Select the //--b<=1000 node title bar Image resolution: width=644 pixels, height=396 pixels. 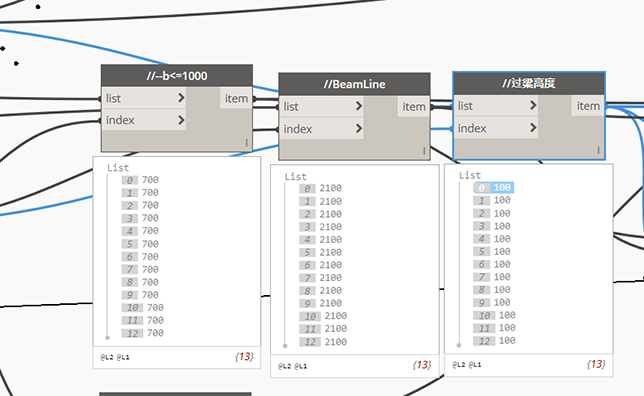pyautogui.click(x=177, y=76)
